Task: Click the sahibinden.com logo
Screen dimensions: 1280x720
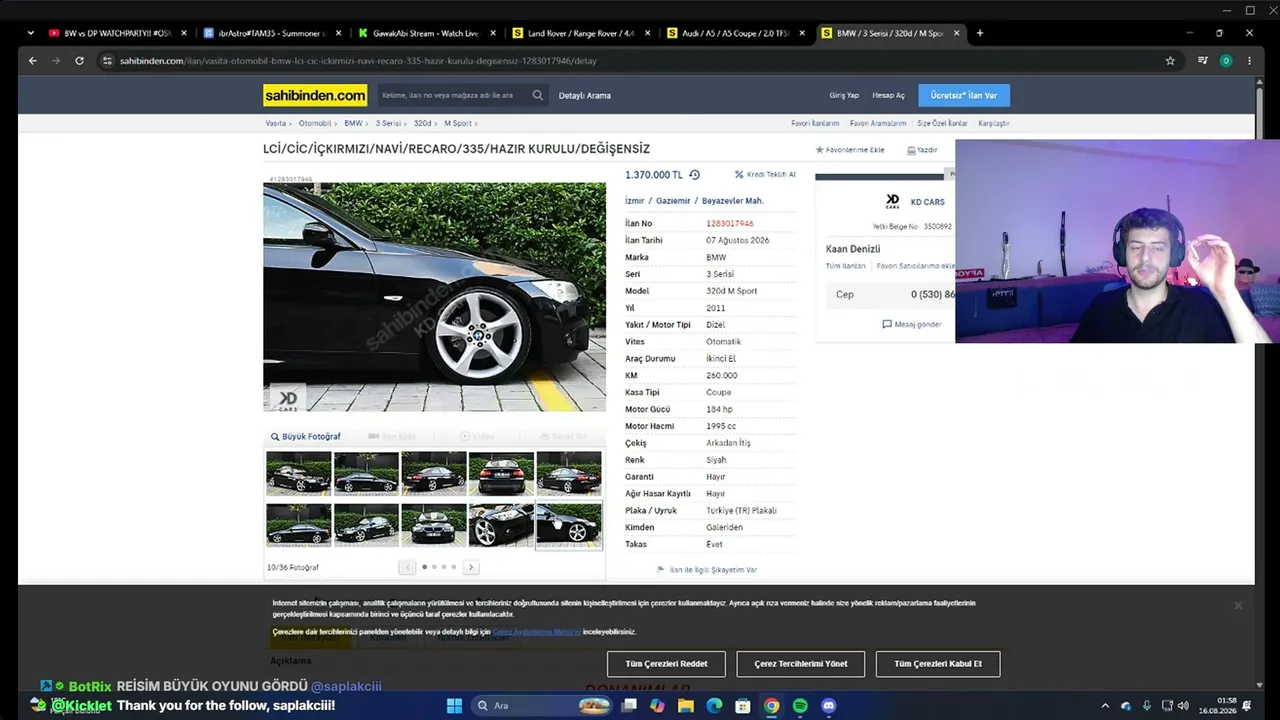Action: click(x=315, y=95)
